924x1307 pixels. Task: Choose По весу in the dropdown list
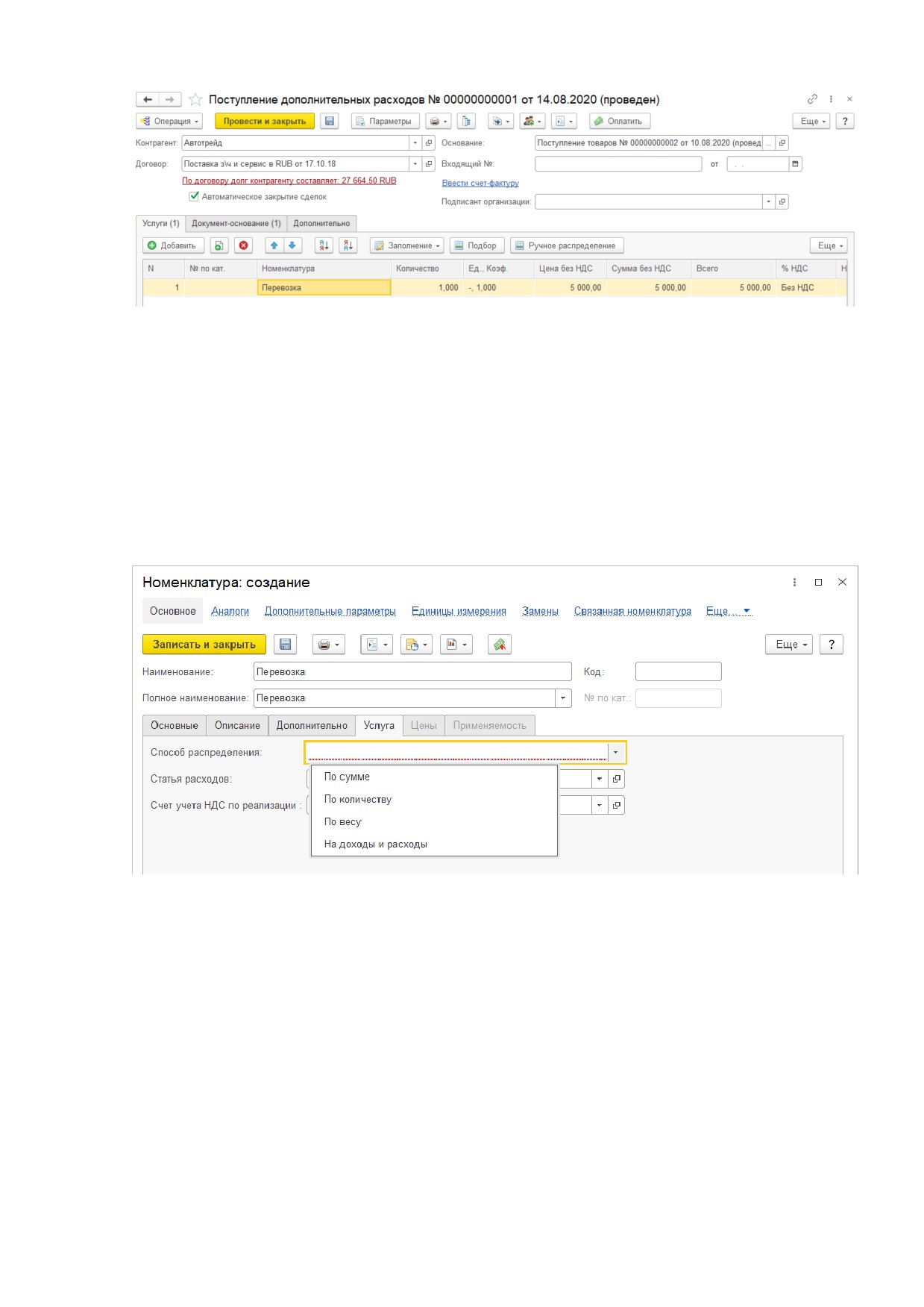434,822
